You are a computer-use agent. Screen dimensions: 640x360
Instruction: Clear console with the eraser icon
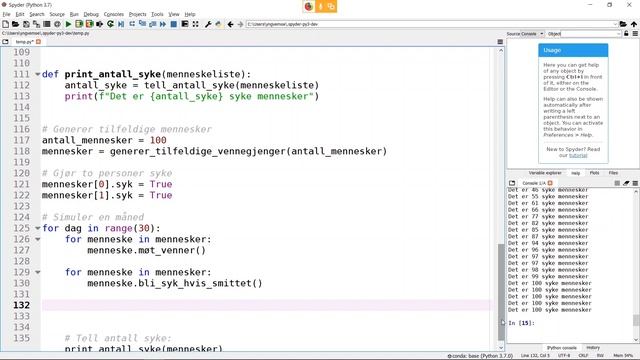(626, 183)
